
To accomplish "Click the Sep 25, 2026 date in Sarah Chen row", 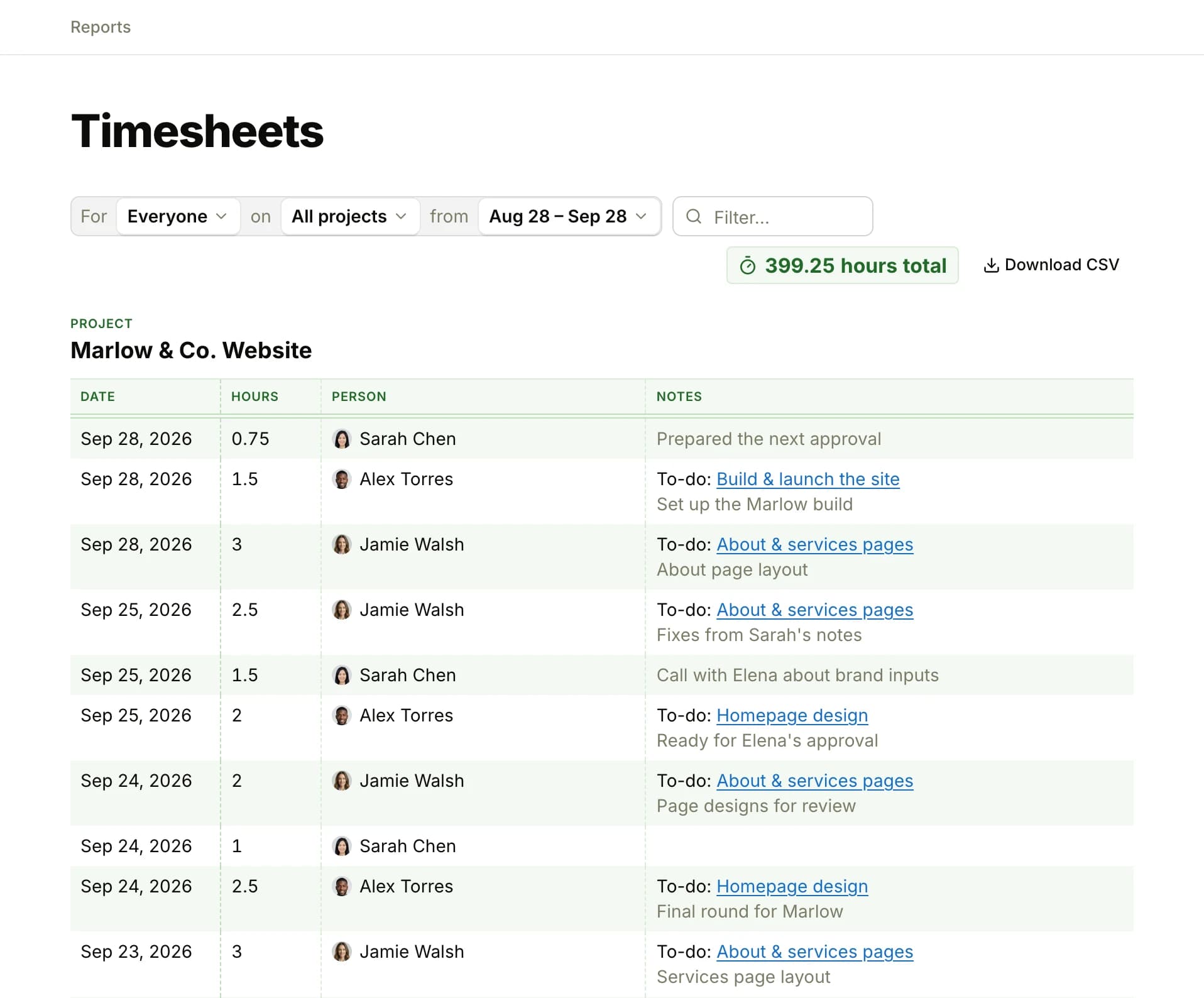I will coord(136,675).
